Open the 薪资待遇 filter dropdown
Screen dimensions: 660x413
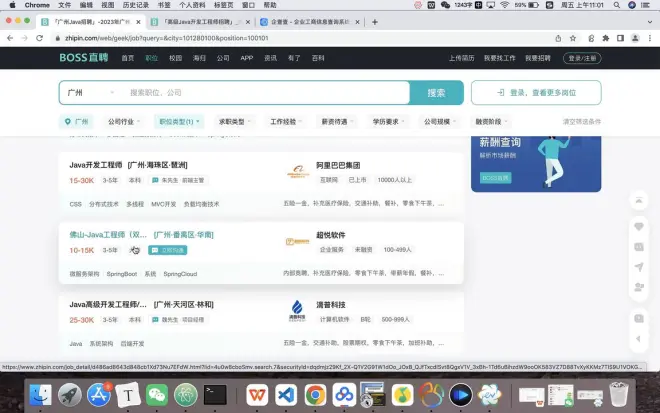338,121
